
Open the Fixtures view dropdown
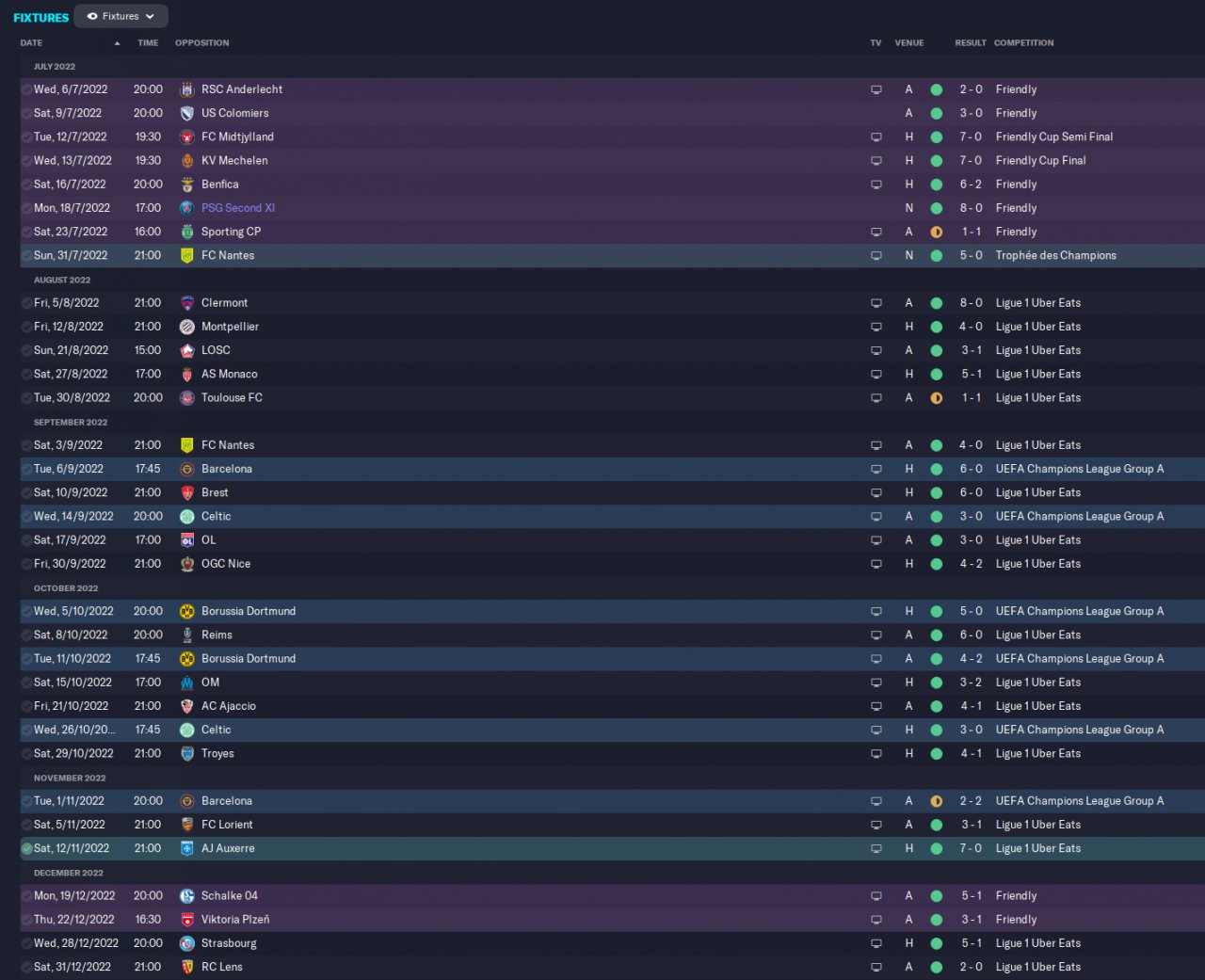click(x=120, y=16)
